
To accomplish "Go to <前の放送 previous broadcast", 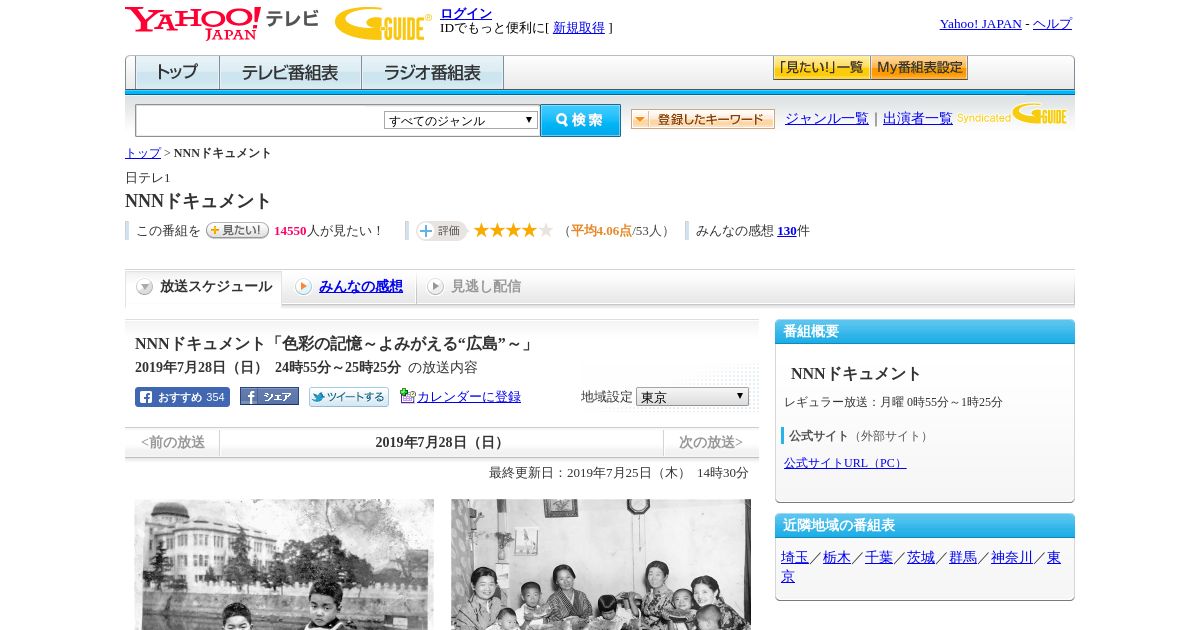I will tap(173, 442).
